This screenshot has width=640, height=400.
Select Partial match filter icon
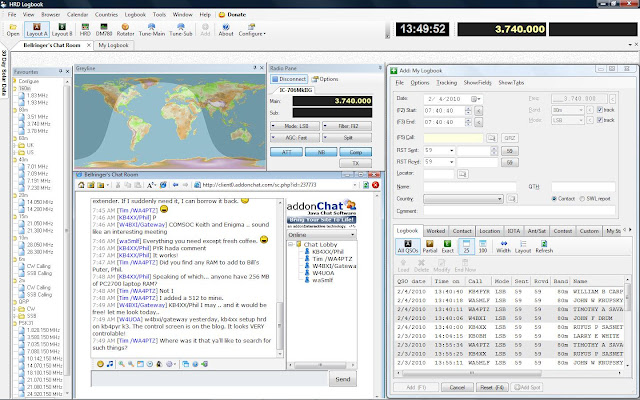point(429,247)
